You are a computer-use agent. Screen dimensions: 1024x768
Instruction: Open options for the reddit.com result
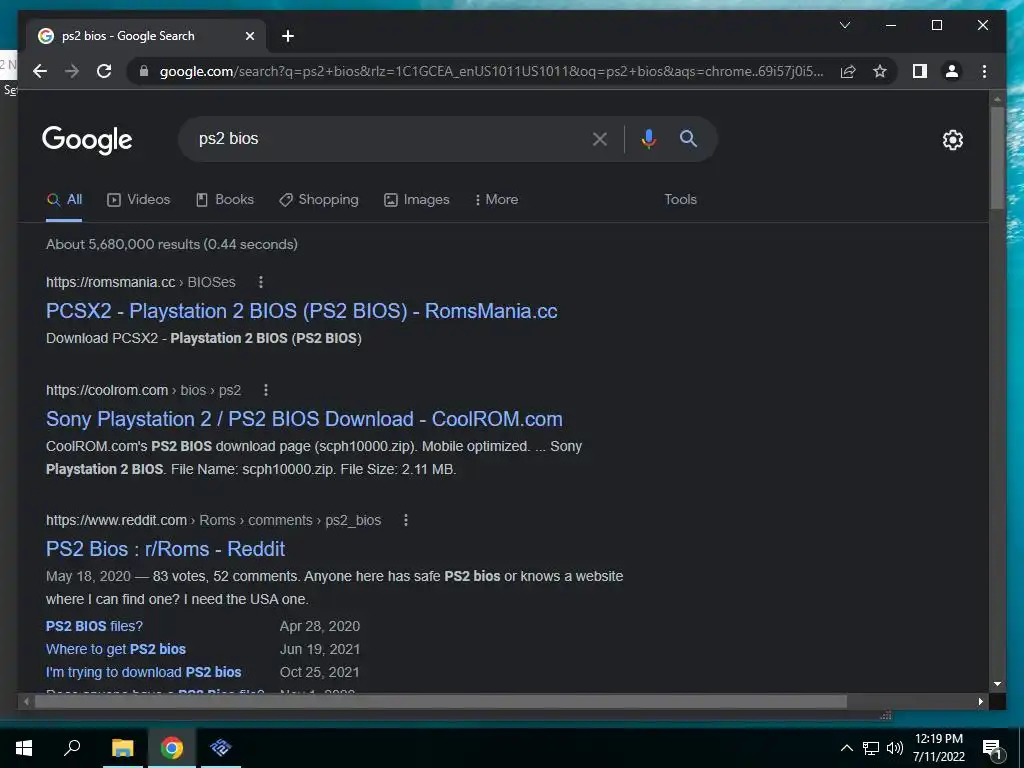406,520
